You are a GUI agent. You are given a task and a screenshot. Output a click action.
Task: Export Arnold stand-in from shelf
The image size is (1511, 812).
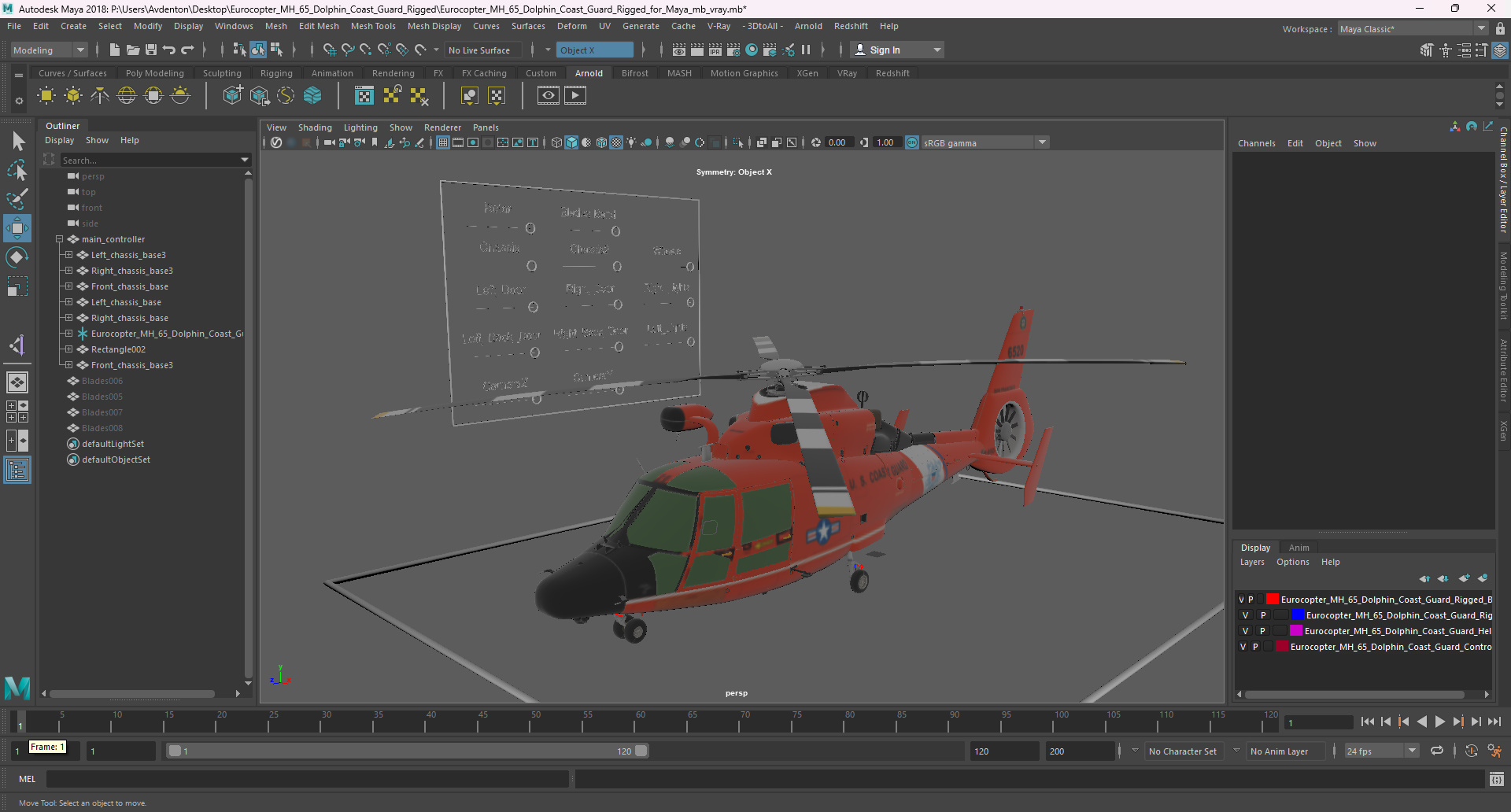point(259,95)
